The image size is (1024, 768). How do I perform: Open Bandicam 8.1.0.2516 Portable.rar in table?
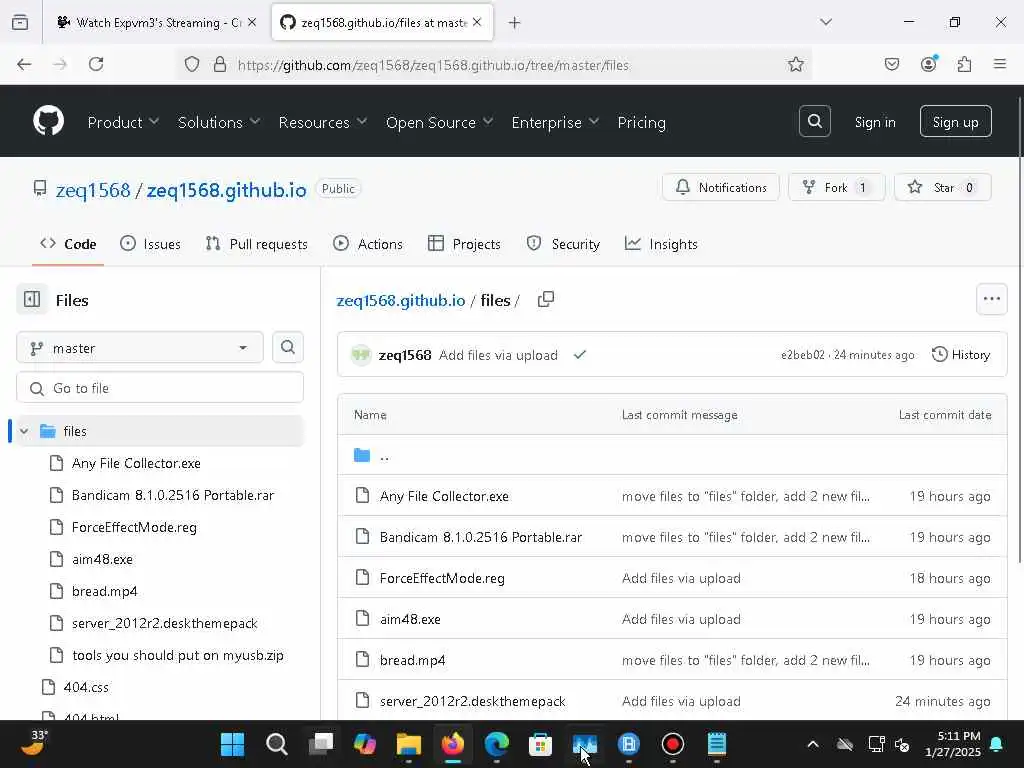(x=481, y=537)
